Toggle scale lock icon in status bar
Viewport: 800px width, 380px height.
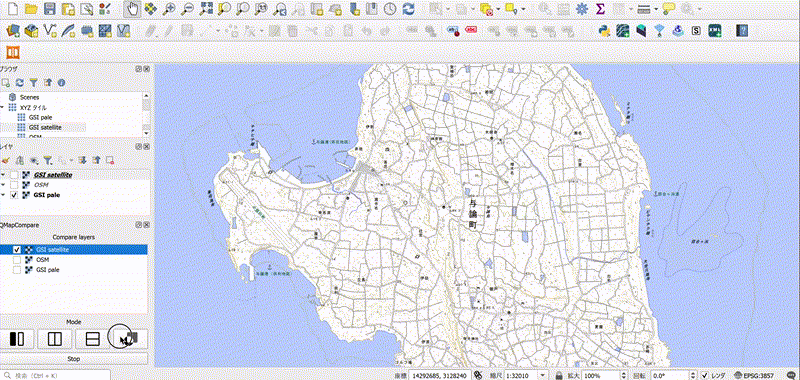559,375
